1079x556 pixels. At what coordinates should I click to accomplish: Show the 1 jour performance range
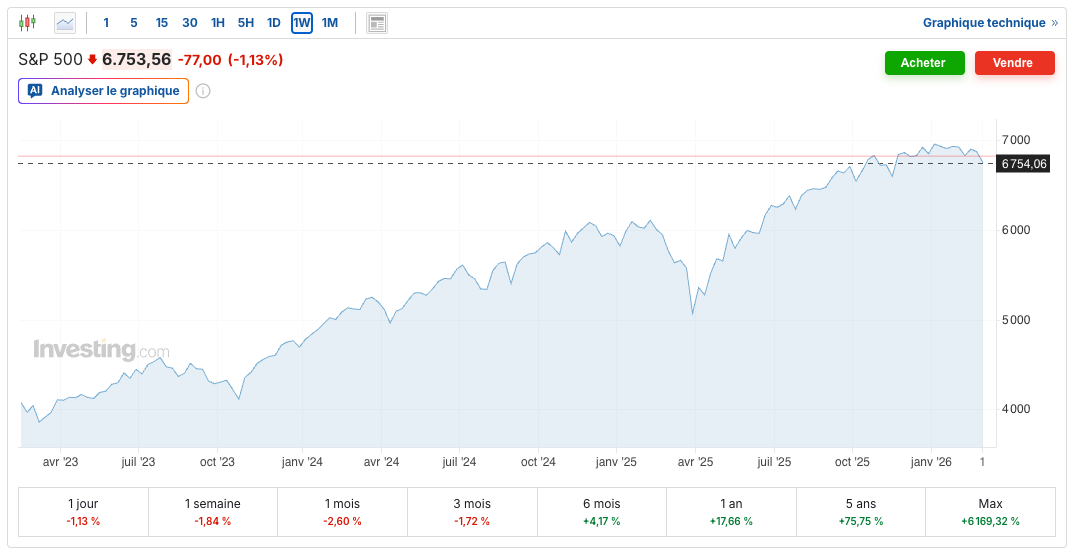pos(83,512)
